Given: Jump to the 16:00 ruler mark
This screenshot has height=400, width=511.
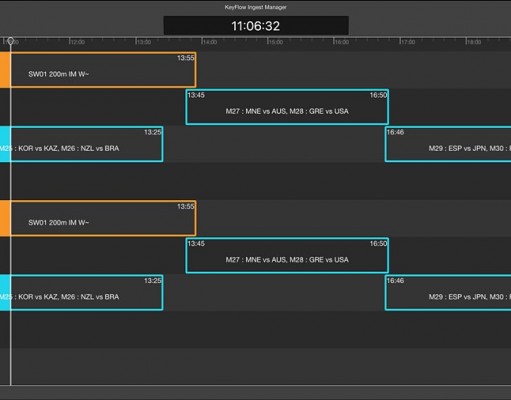Looking at the screenshot, I should click(x=342, y=42).
